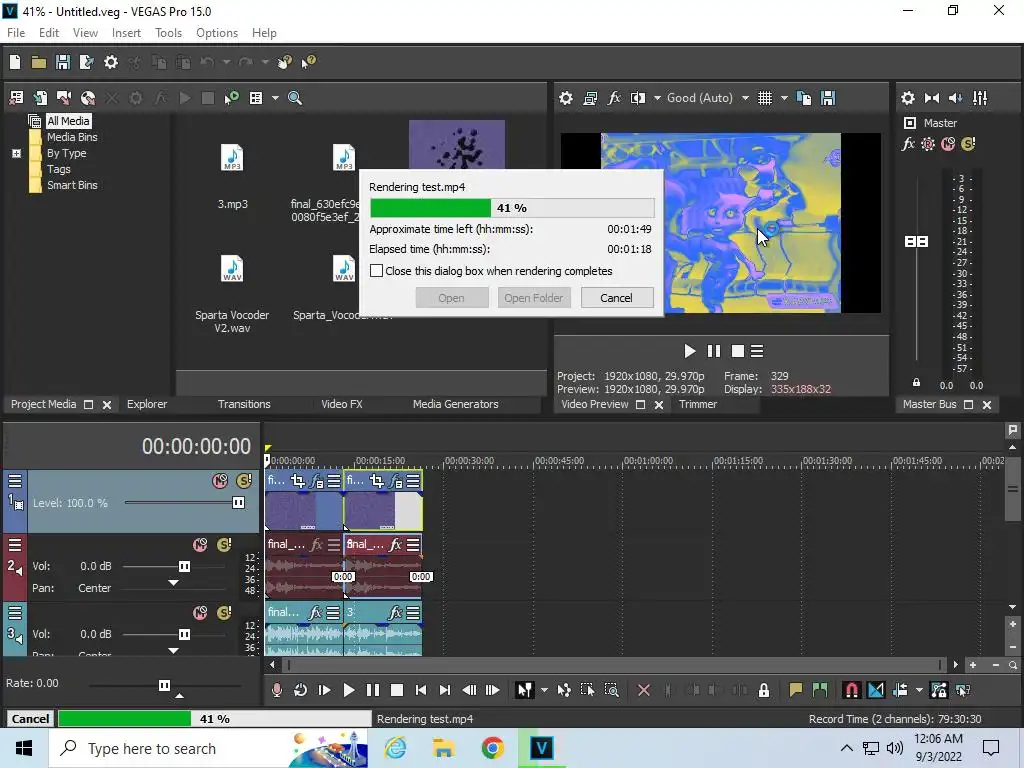Image resolution: width=1024 pixels, height=768 pixels.
Task: Check Close this dialog box when rendering completes
Action: click(x=376, y=270)
